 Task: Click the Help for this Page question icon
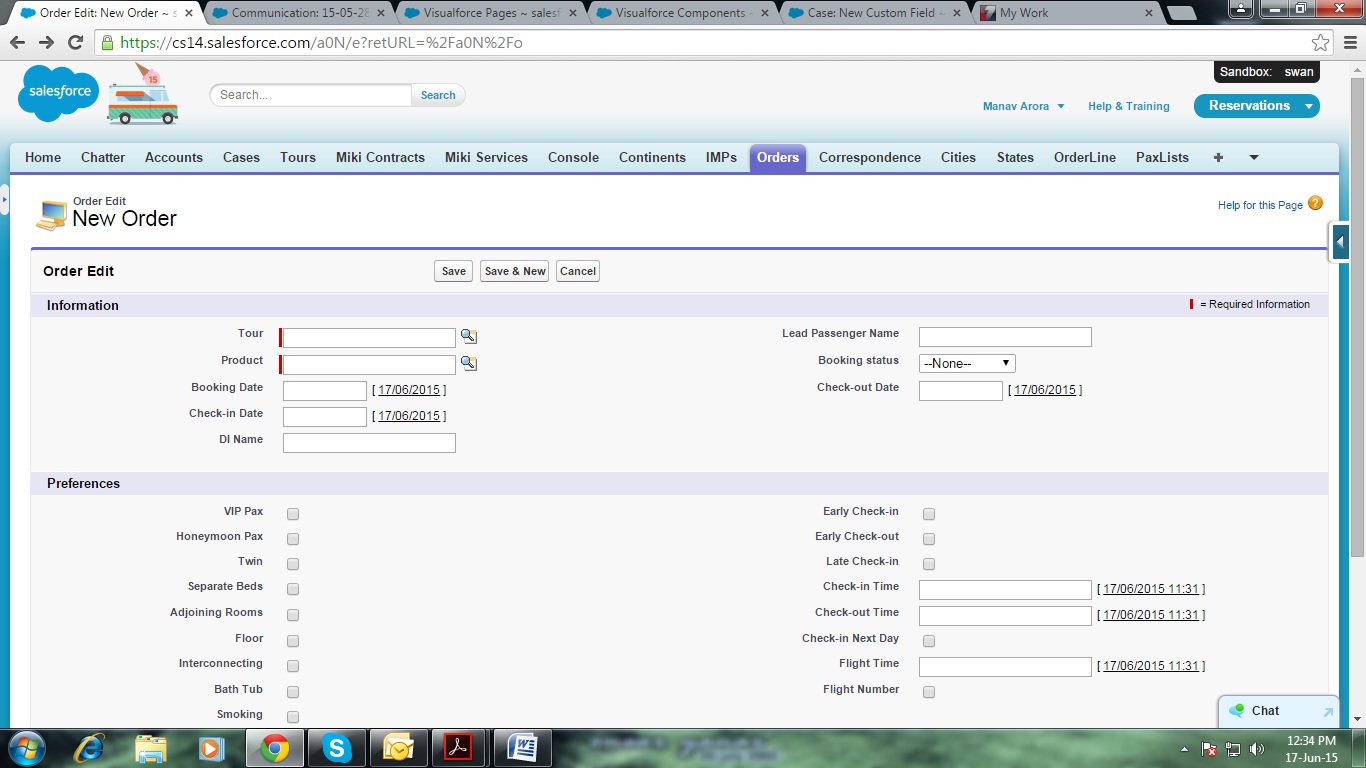click(x=1315, y=203)
